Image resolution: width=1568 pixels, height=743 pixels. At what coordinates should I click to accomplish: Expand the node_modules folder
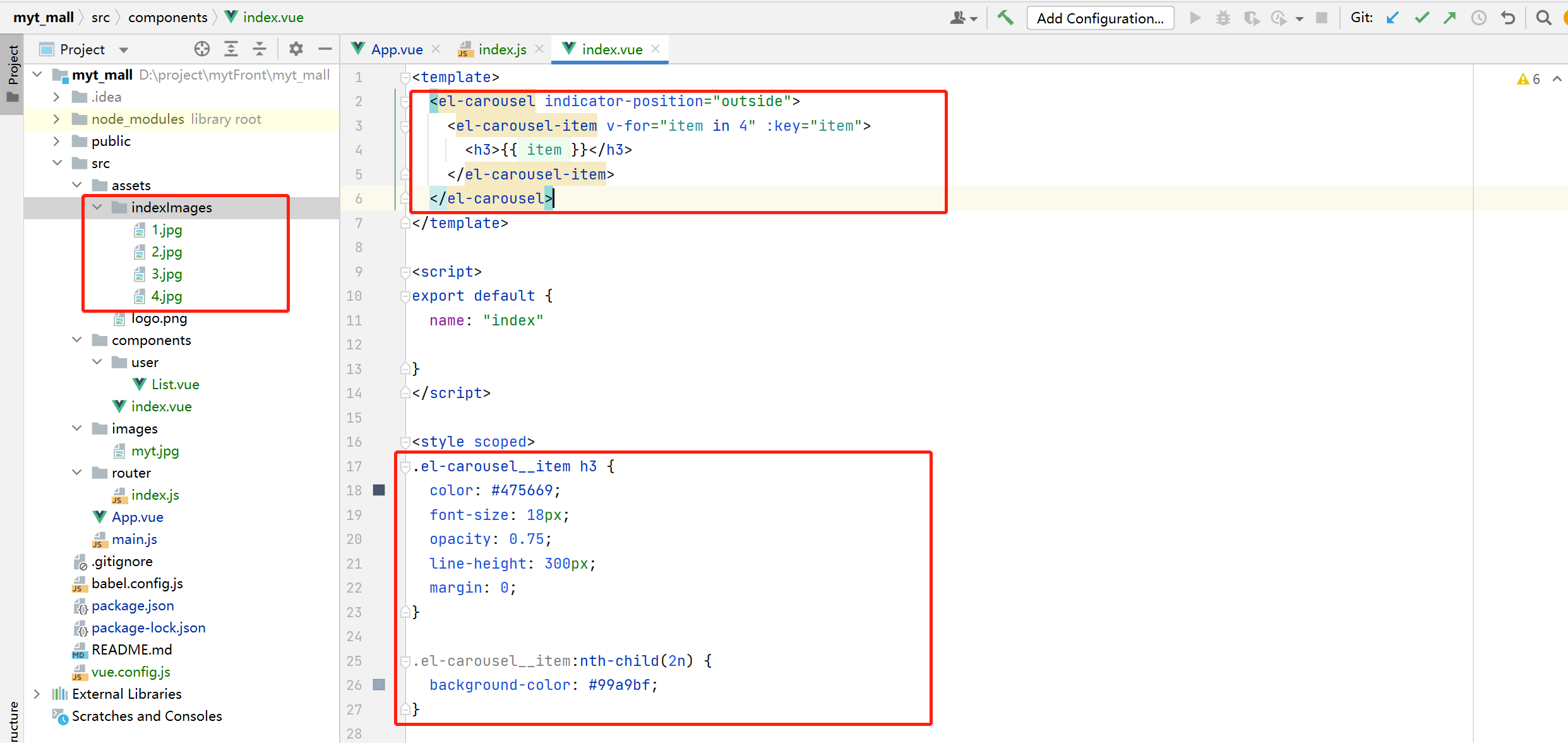[57, 119]
